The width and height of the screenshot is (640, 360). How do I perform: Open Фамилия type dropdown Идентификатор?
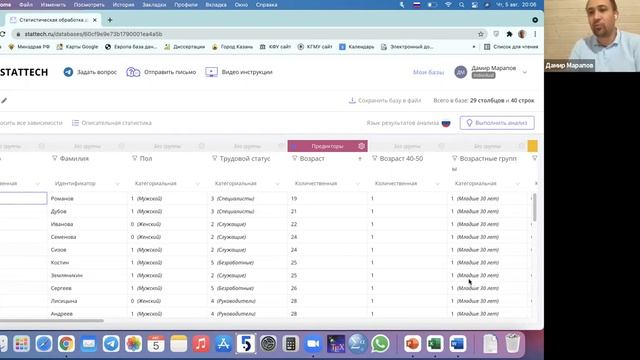(87, 184)
